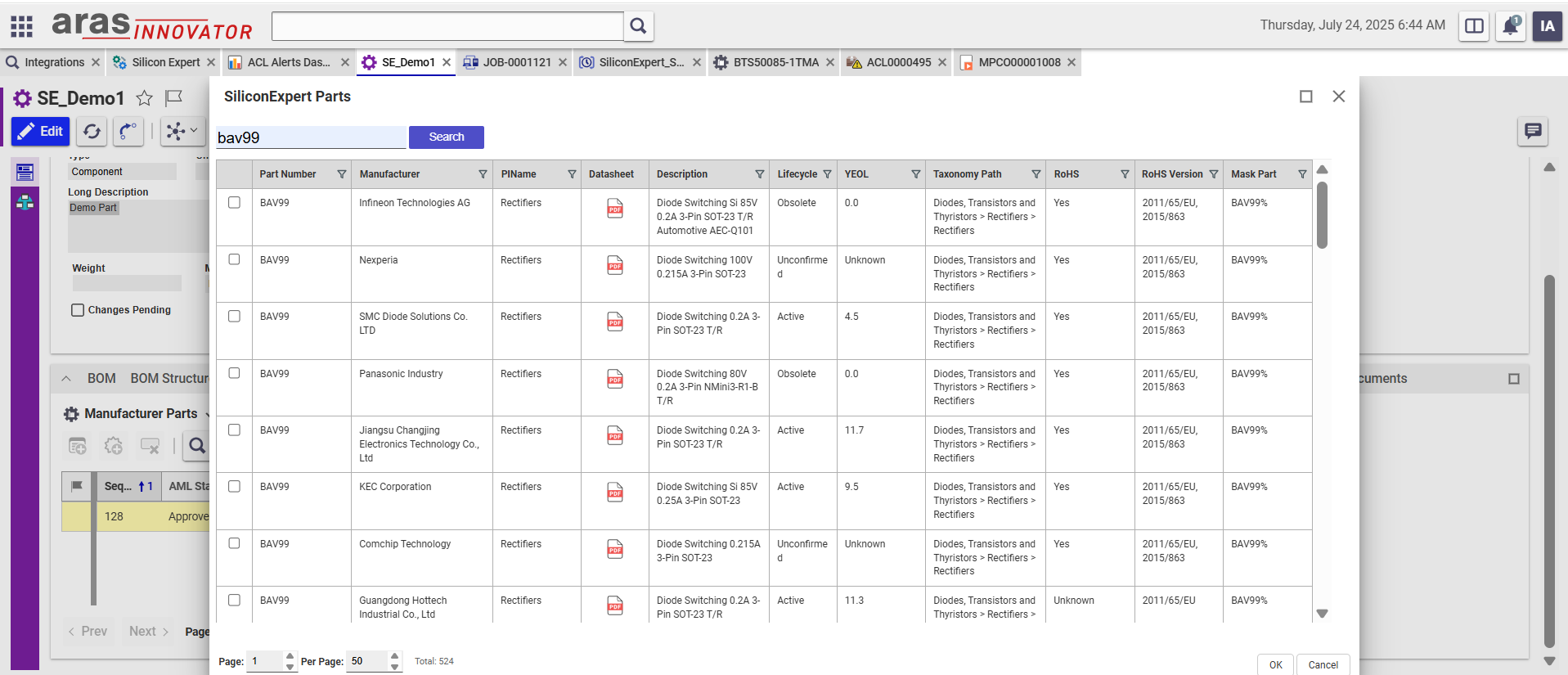Screen dimensions: 1568x675
Task: Close the SiliconExpert Parts dialog
Action: pyautogui.click(x=1339, y=97)
